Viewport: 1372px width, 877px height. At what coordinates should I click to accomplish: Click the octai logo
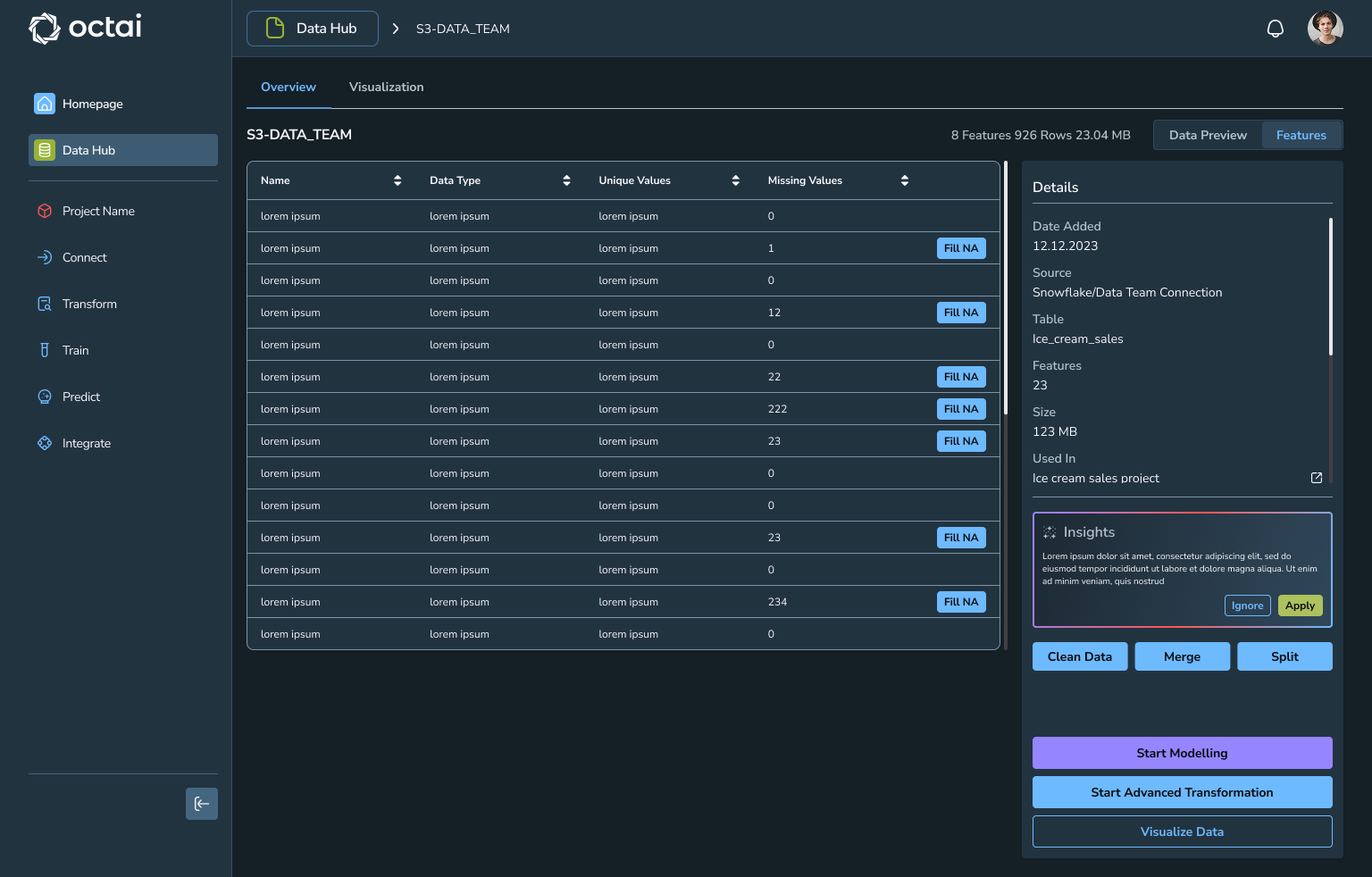[x=86, y=28]
